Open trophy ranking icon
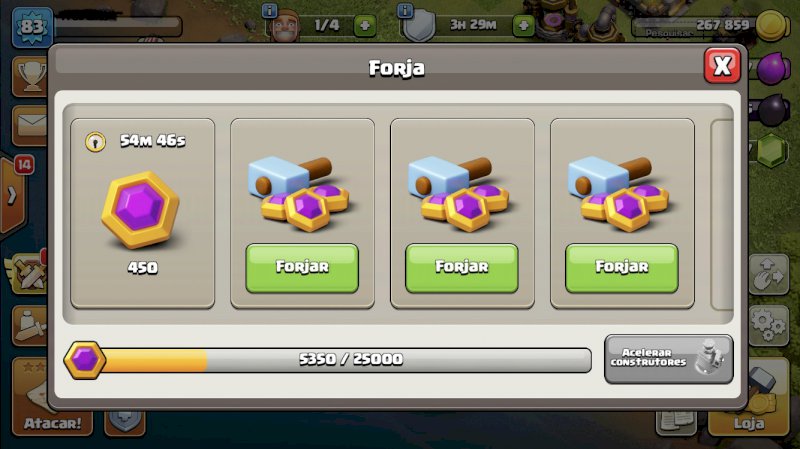Image resolution: width=800 pixels, height=449 pixels. [32, 77]
